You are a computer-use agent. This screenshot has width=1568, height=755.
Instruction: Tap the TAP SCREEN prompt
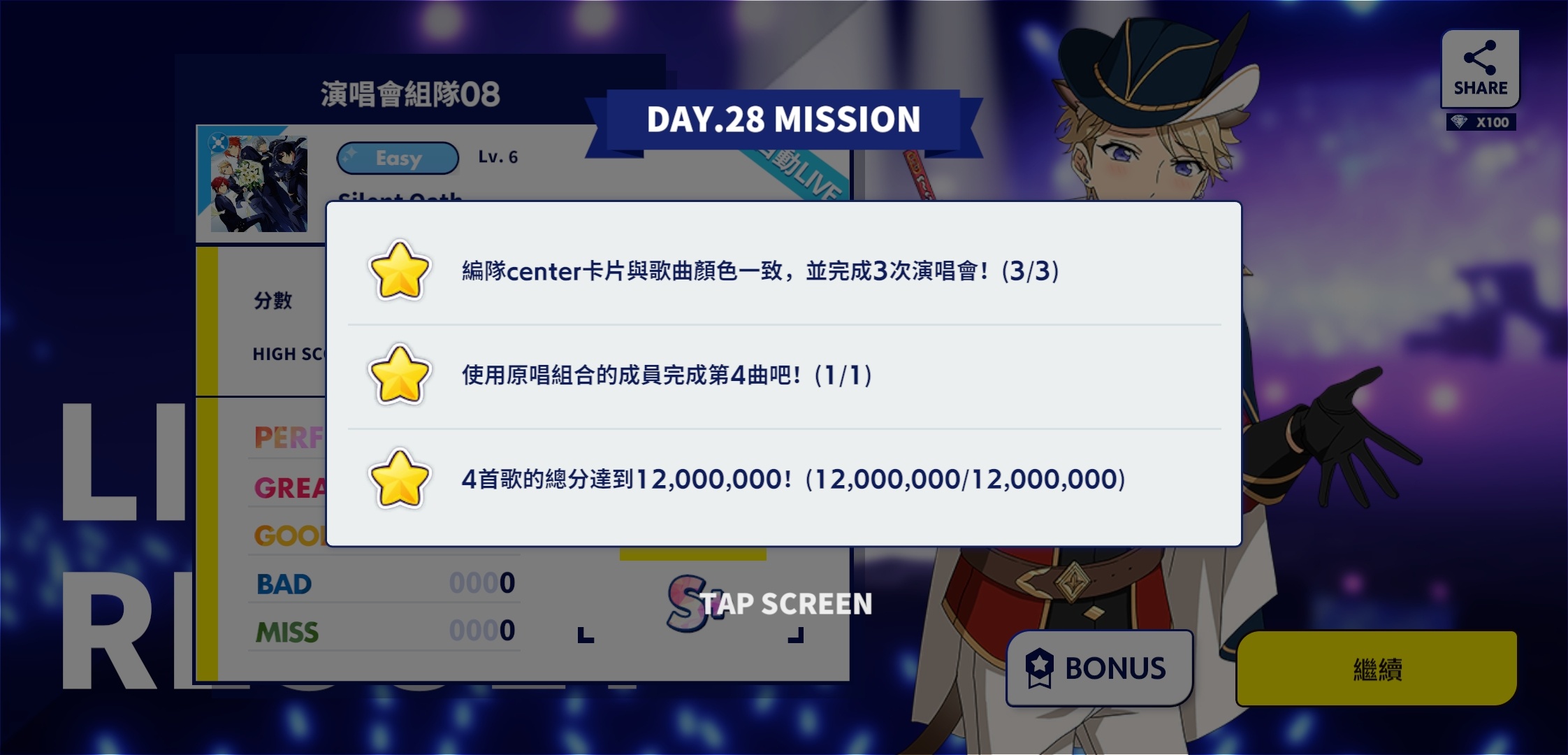point(786,604)
